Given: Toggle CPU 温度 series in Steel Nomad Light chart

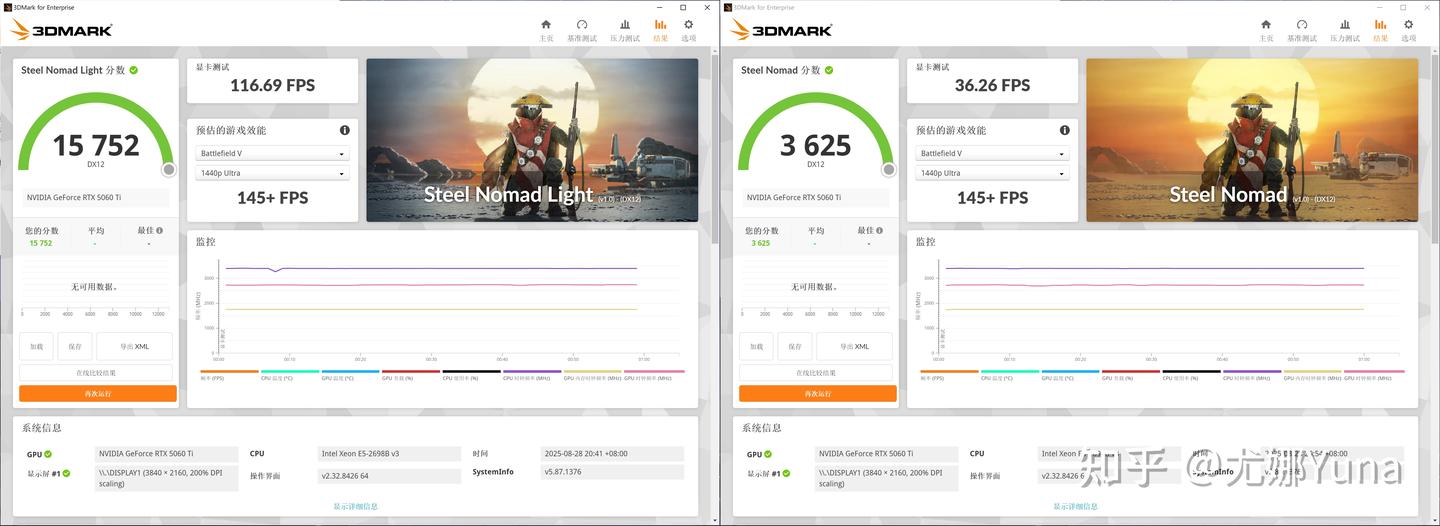Looking at the screenshot, I should (290, 375).
